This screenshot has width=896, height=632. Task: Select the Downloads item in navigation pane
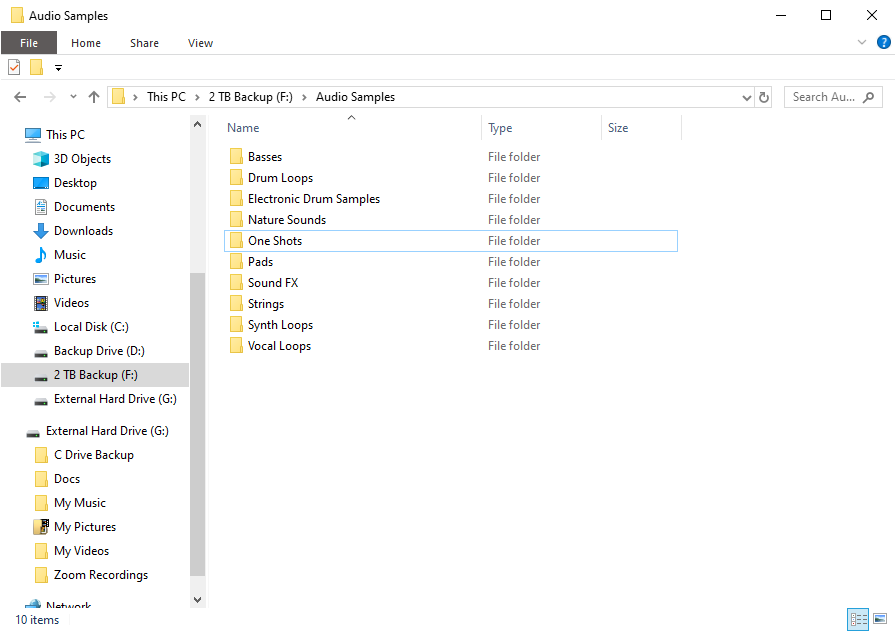[x=83, y=231]
